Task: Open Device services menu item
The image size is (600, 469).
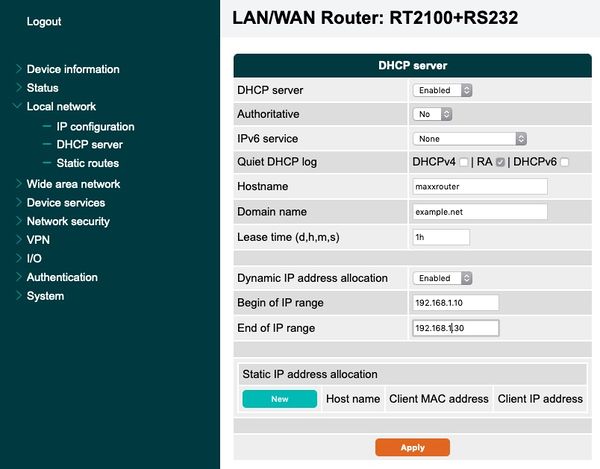Action: click(66, 203)
